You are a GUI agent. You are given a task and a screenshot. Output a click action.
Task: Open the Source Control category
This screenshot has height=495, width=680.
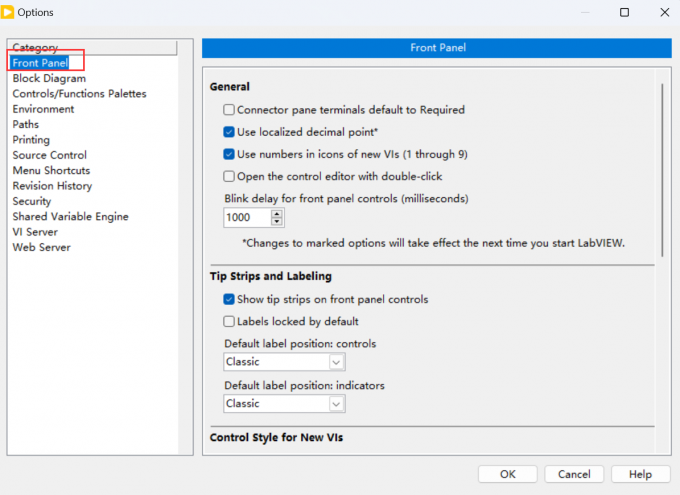click(49, 155)
